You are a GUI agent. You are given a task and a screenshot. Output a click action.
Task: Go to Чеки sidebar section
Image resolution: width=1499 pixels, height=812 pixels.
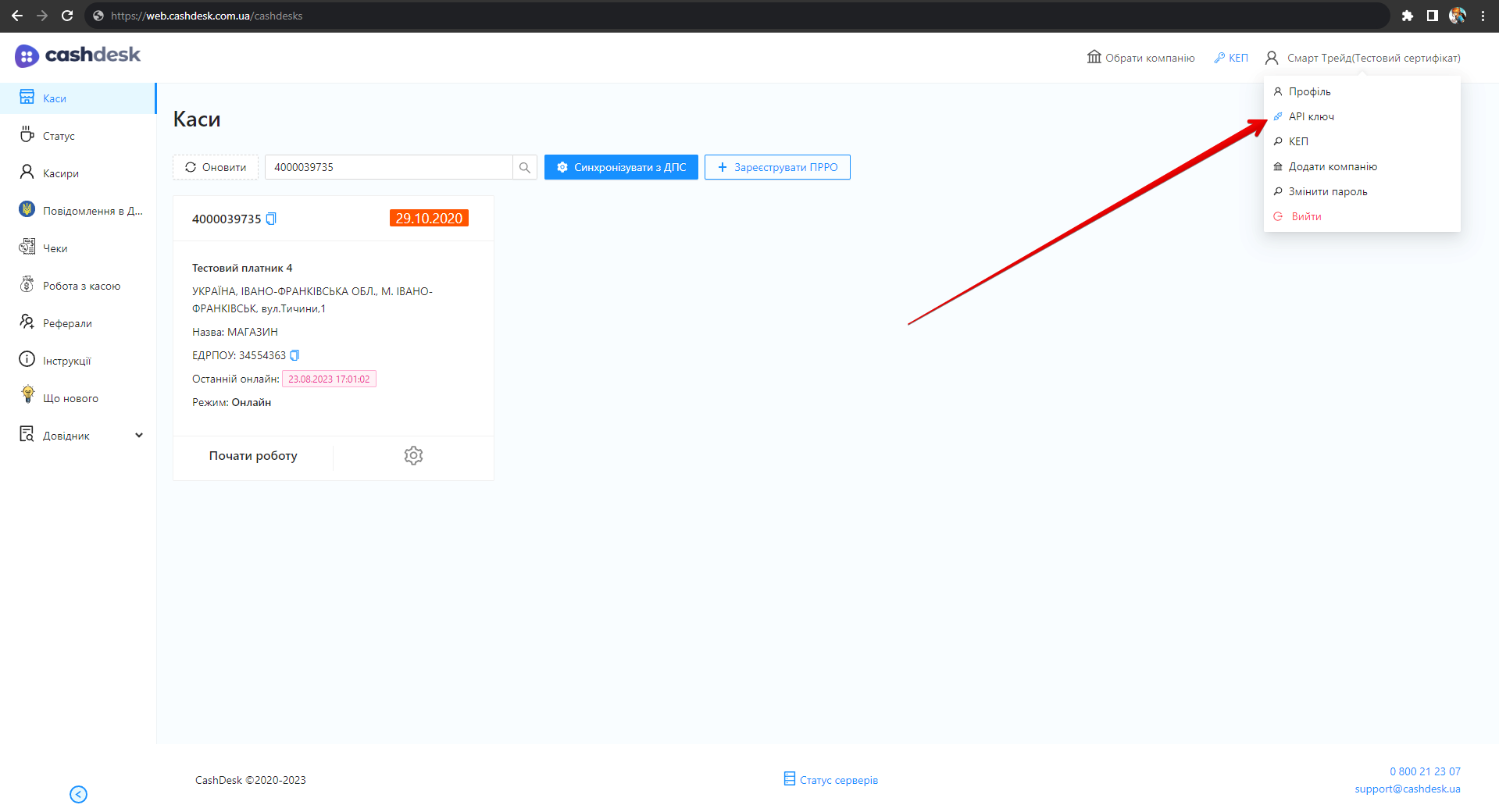tap(55, 248)
